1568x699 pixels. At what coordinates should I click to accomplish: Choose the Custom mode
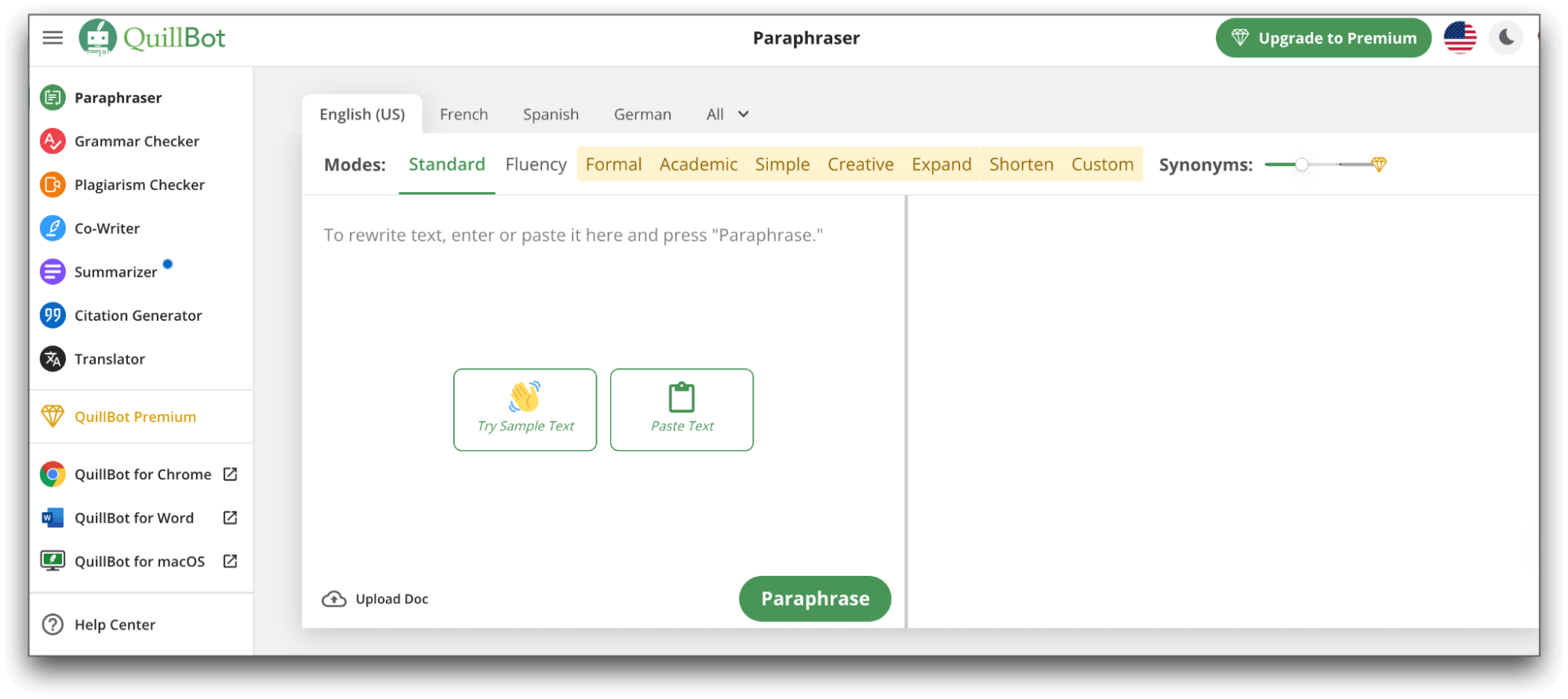pyautogui.click(x=1102, y=165)
